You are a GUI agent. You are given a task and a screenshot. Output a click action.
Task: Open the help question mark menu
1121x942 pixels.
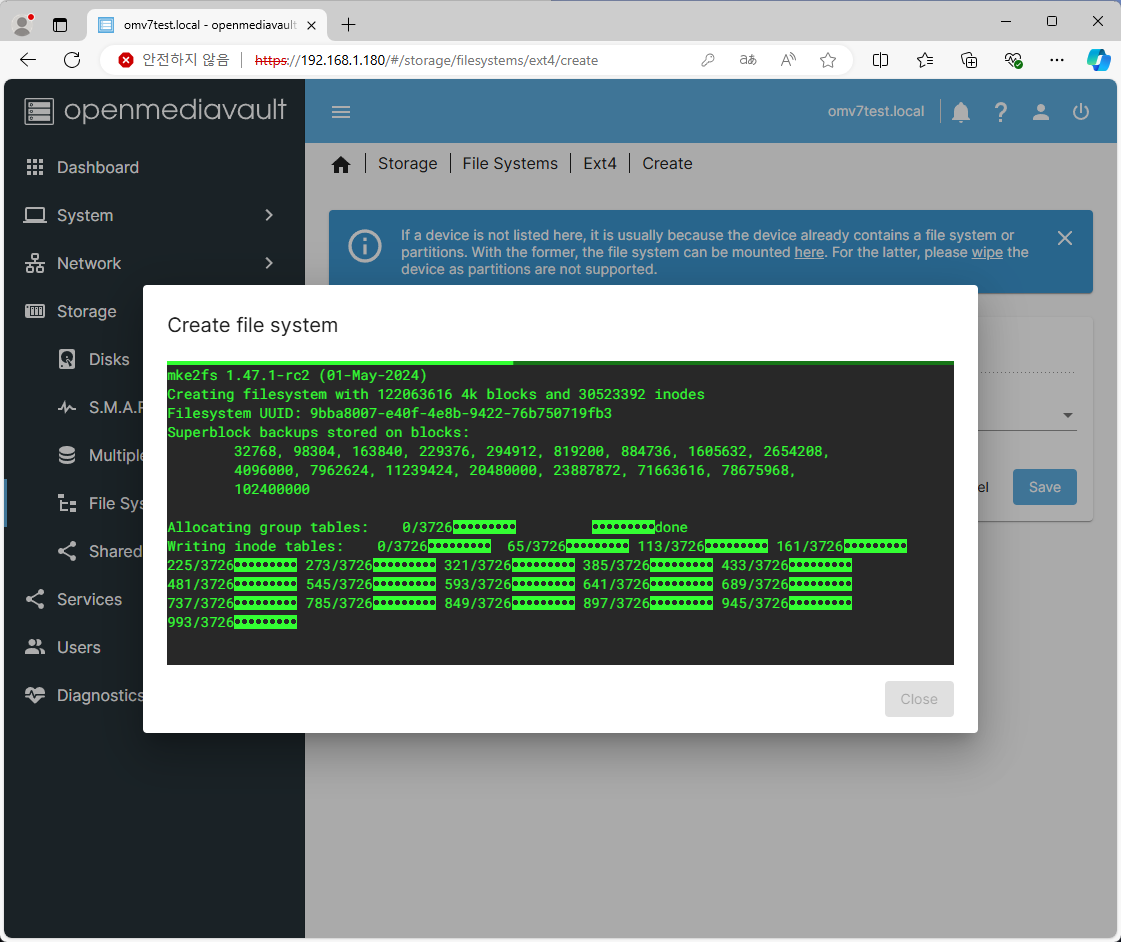pyautogui.click(x=1001, y=112)
